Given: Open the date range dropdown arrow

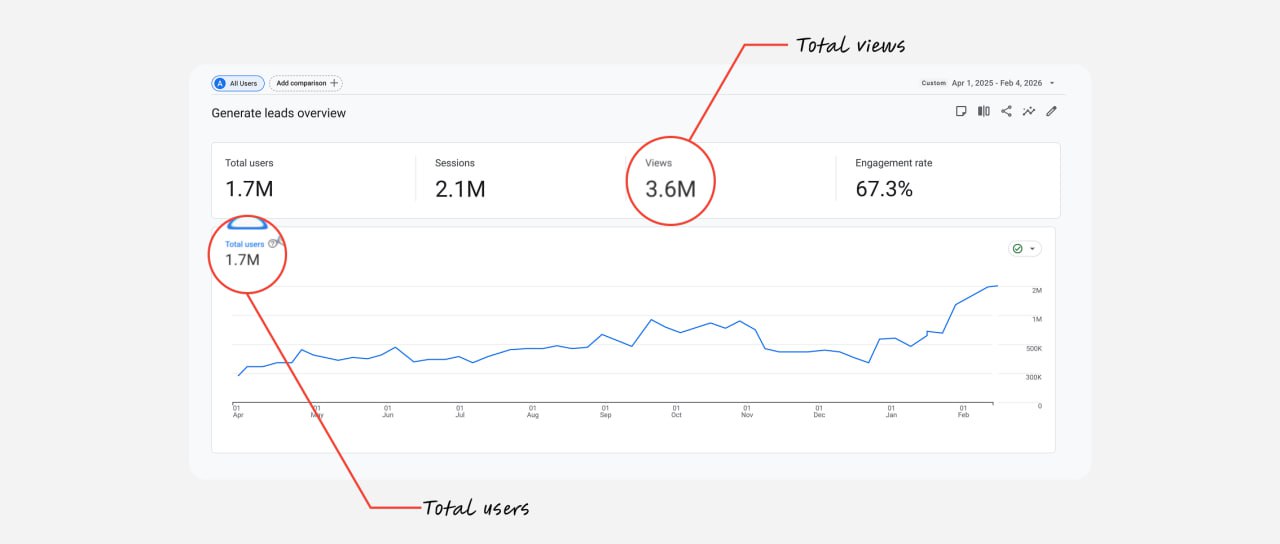Looking at the screenshot, I should 1052,83.
